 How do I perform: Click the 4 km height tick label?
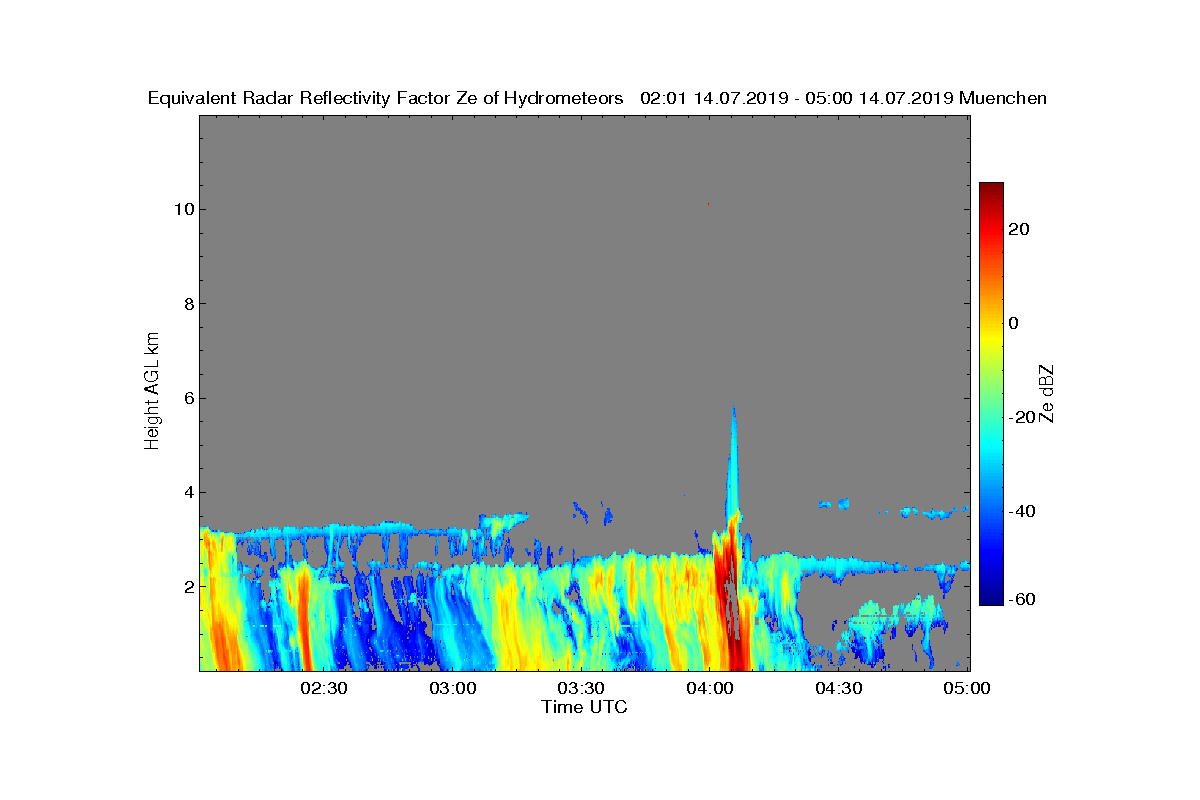188,492
